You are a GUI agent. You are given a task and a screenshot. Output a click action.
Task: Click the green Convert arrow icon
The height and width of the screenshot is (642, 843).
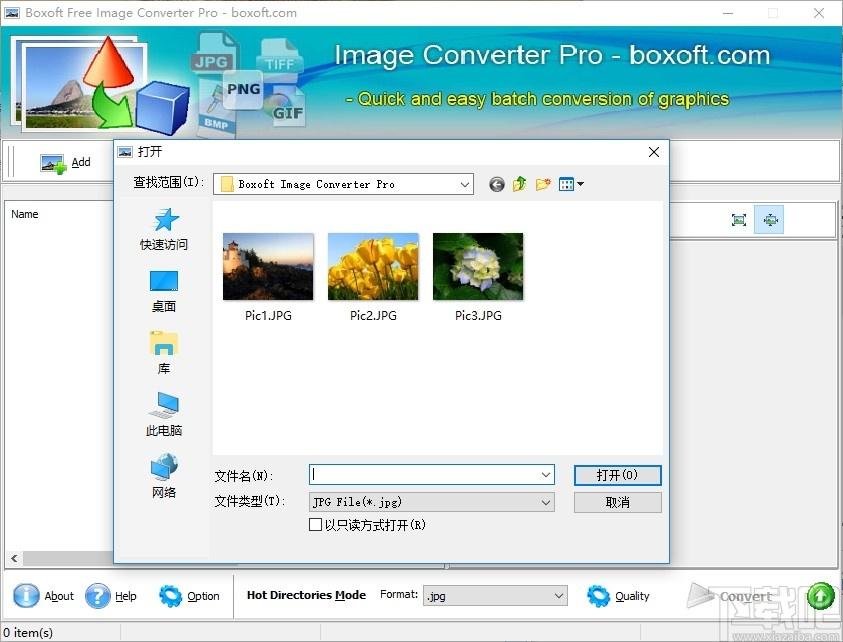click(821, 596)
